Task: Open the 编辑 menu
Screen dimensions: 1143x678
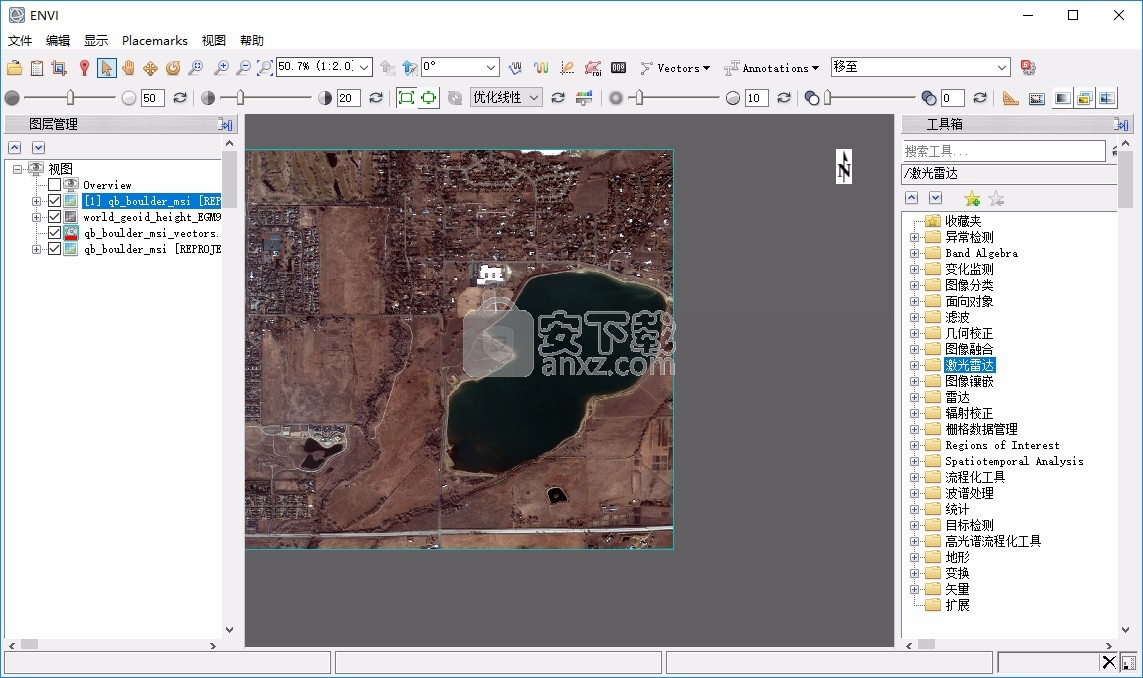Action: 58,40
